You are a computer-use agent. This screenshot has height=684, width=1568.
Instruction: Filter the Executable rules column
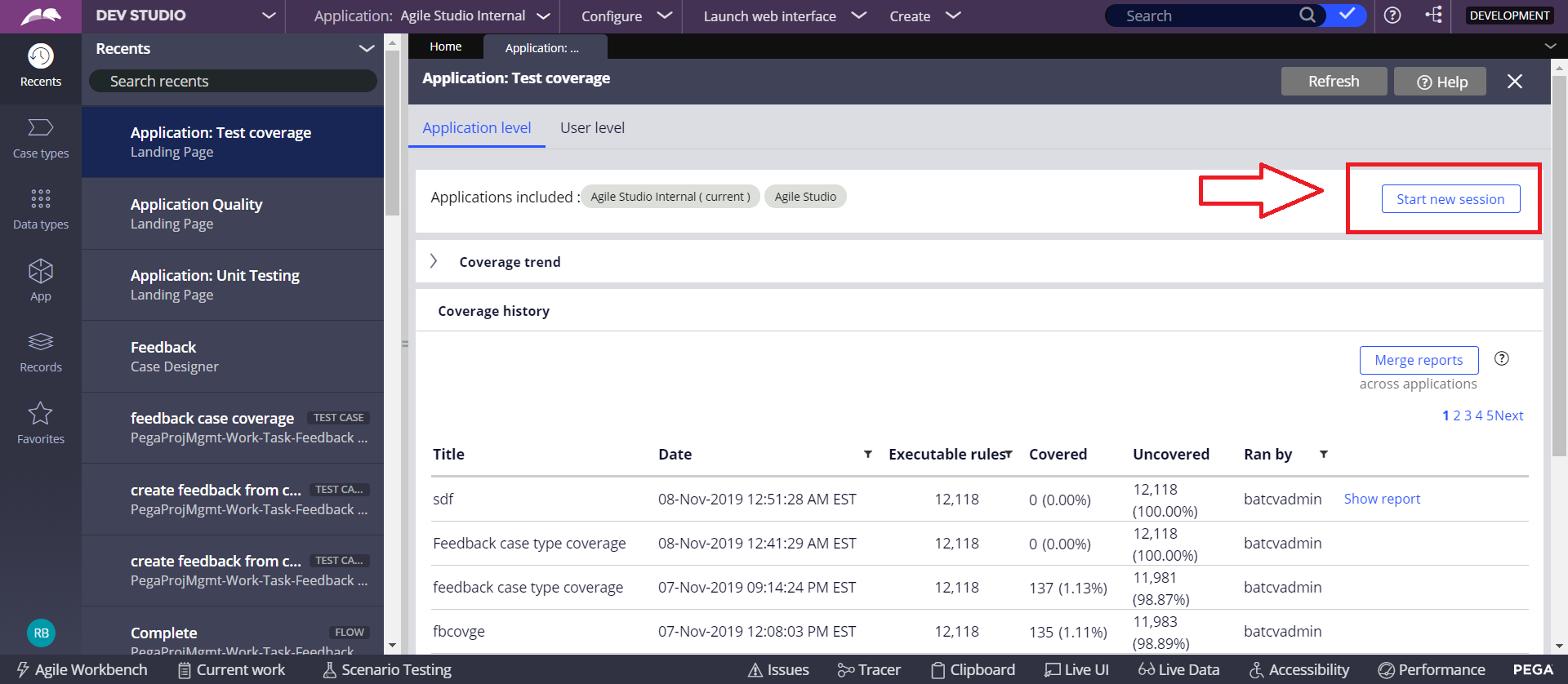pyautogui.click(x=1009, y=454)
